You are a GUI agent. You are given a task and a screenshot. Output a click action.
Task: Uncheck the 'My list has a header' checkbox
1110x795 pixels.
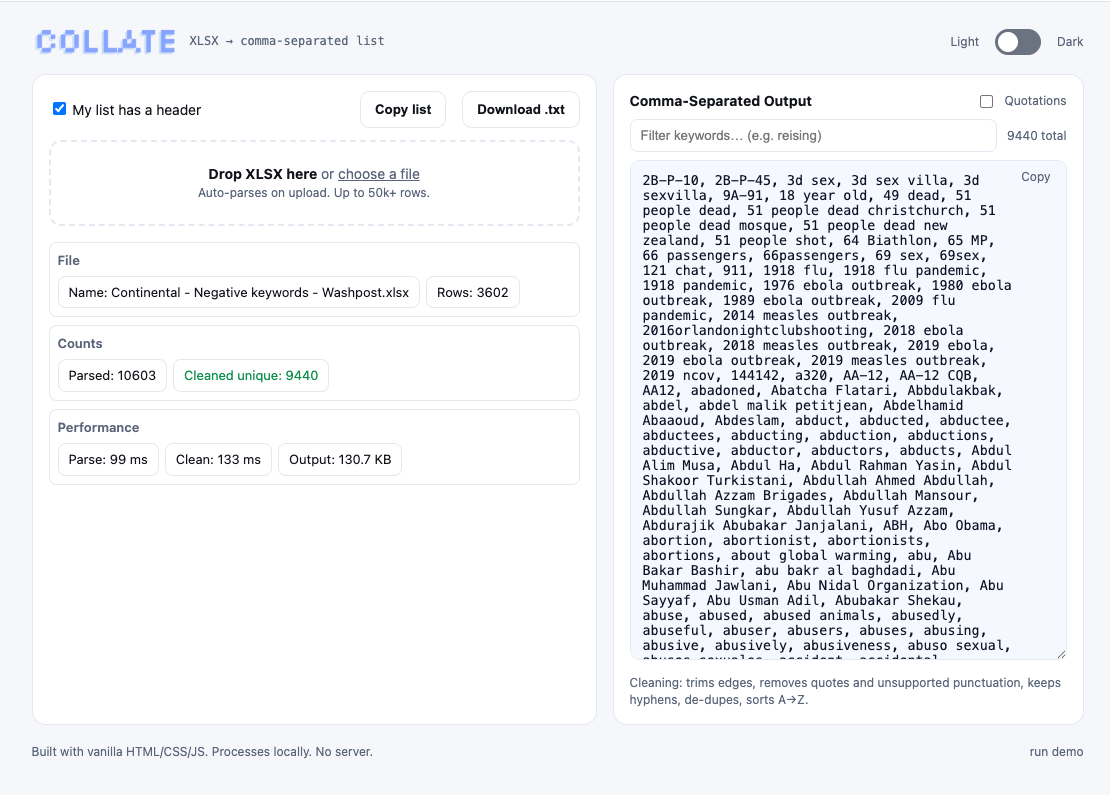[60, 109]
